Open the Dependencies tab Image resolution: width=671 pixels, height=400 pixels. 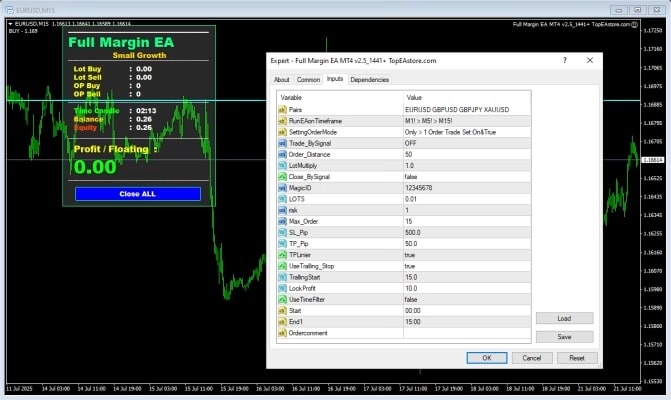[369, 80]
